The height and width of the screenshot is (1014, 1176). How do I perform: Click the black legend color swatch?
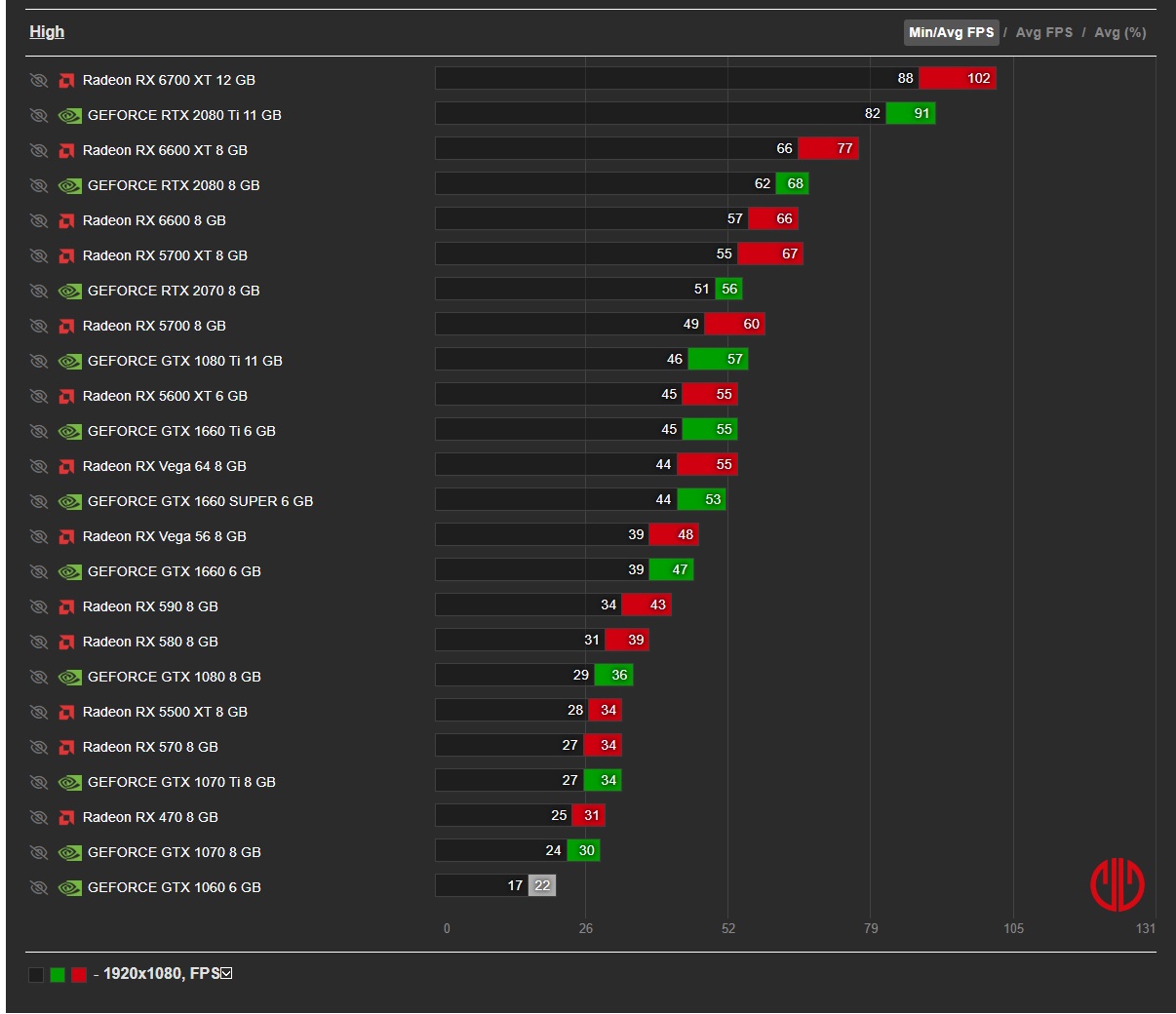point(36,974)
